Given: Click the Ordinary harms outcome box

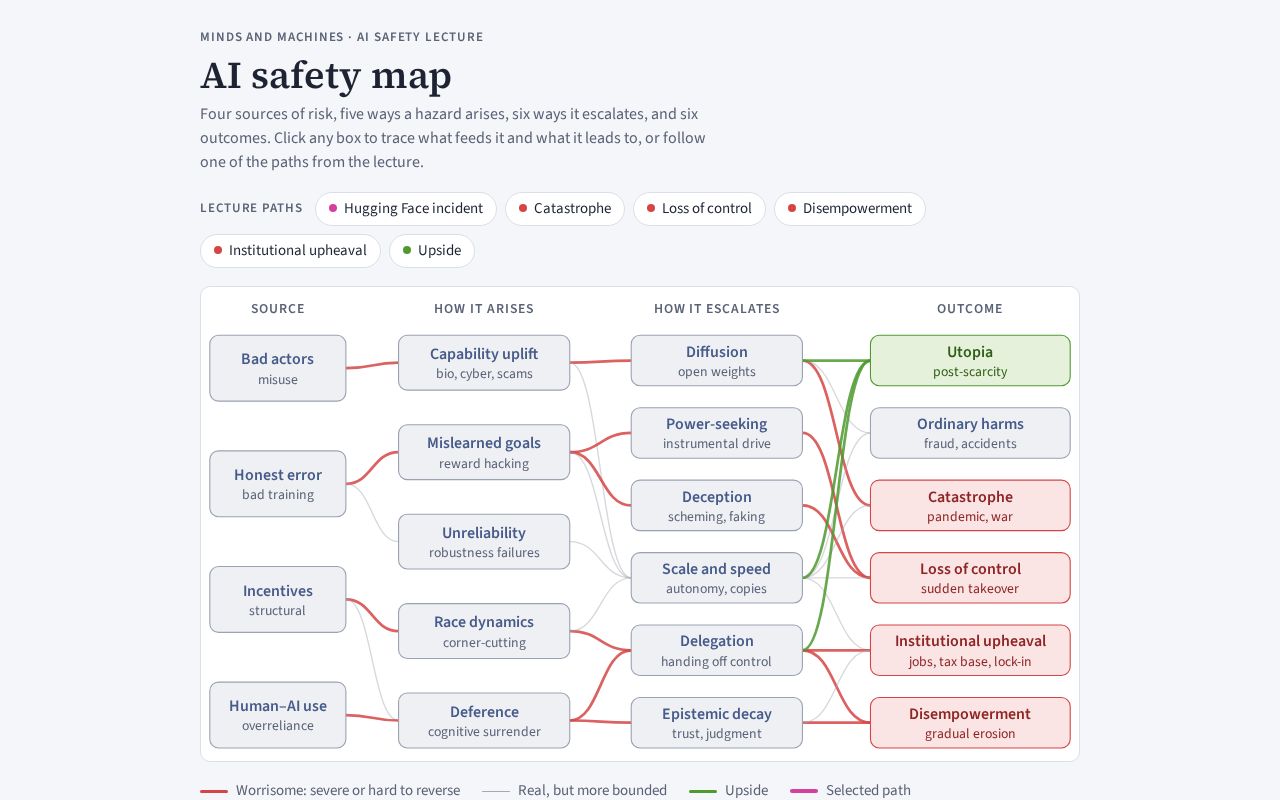Looking at the screenshot, I should click(x=970, y=433).
